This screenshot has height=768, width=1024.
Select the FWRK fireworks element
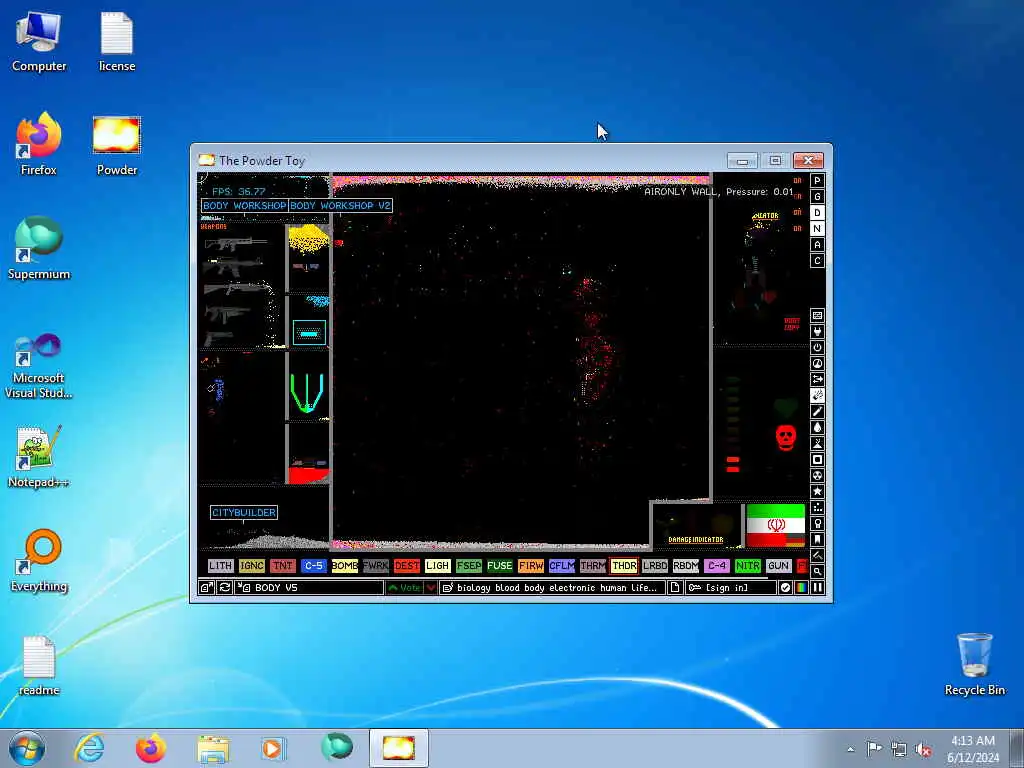pos(376,566)
